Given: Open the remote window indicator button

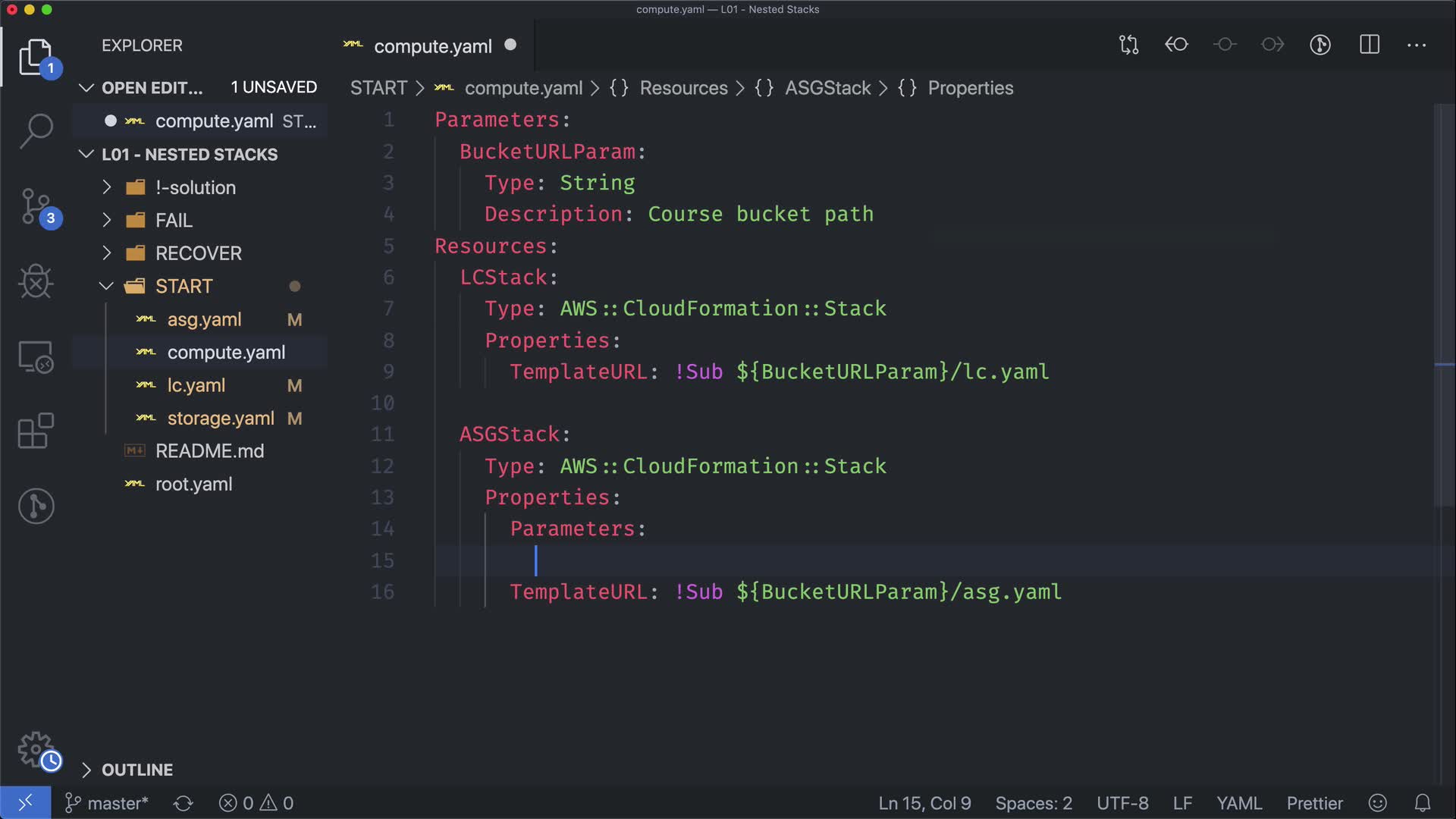Looking at the screenshot, I should (25, 803).
